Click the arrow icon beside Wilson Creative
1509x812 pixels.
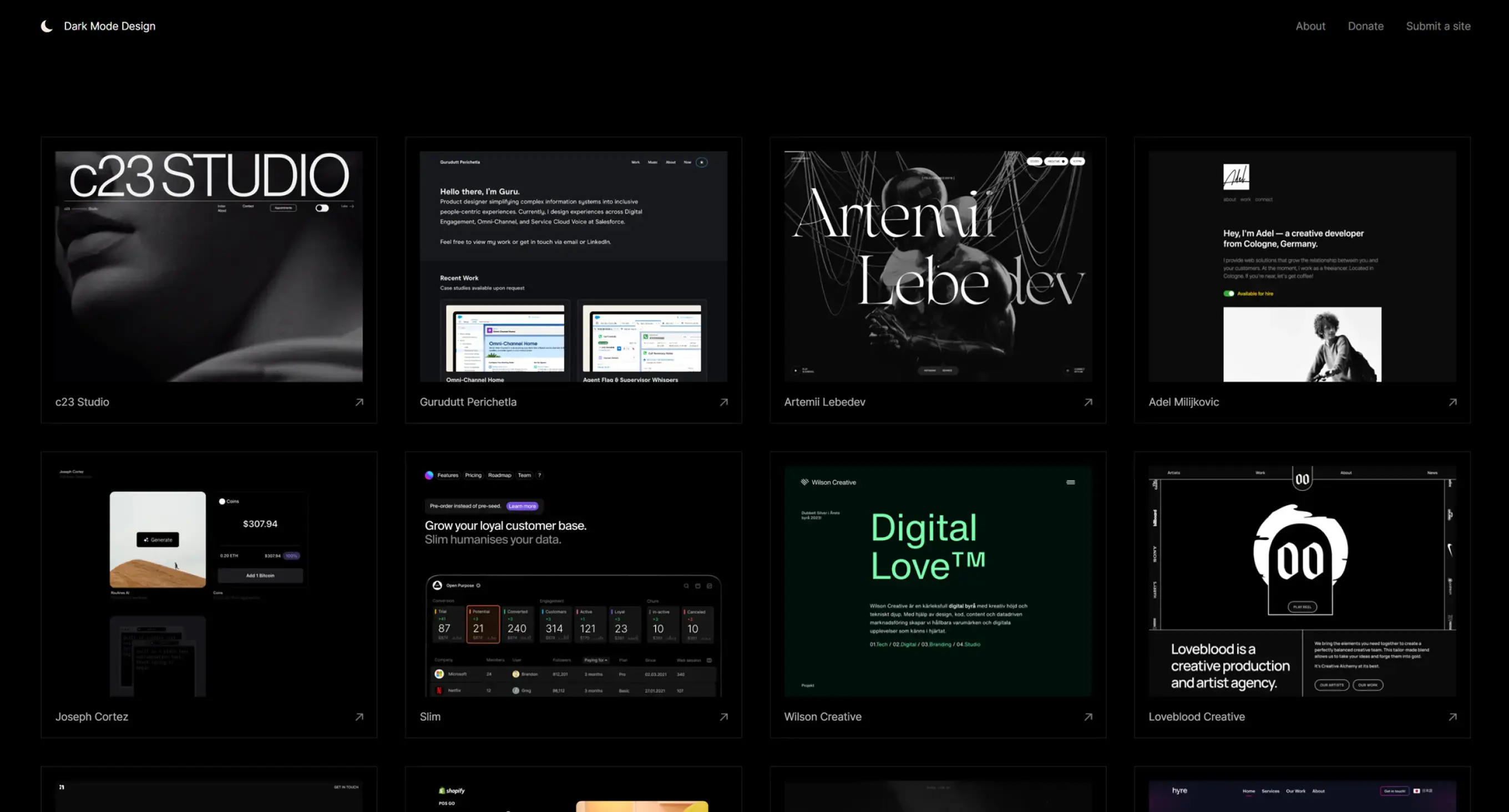coord(1088,717)
